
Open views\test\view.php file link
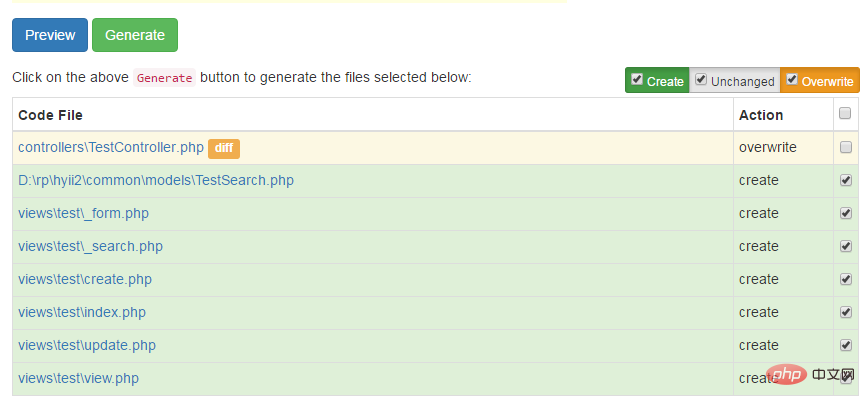(x=78, y=378)
